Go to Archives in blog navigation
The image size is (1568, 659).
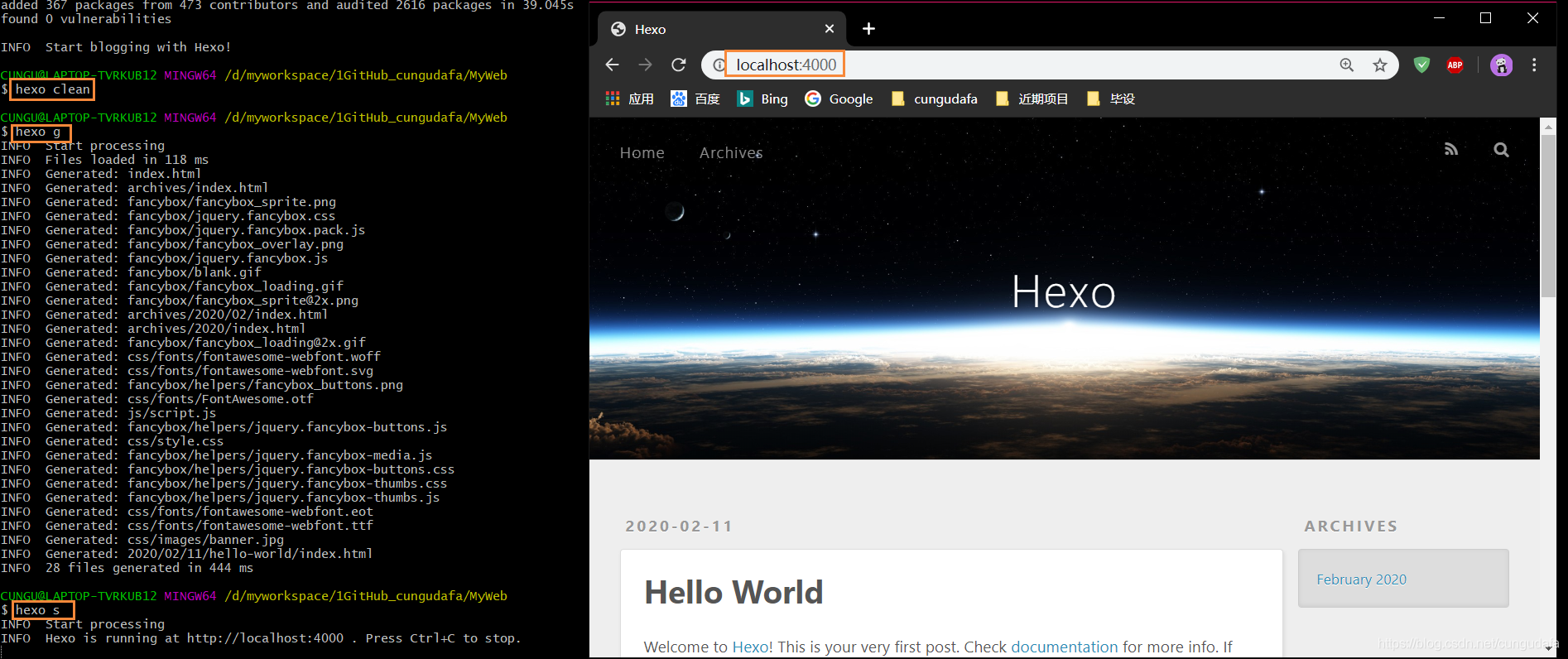coord(731,152)
